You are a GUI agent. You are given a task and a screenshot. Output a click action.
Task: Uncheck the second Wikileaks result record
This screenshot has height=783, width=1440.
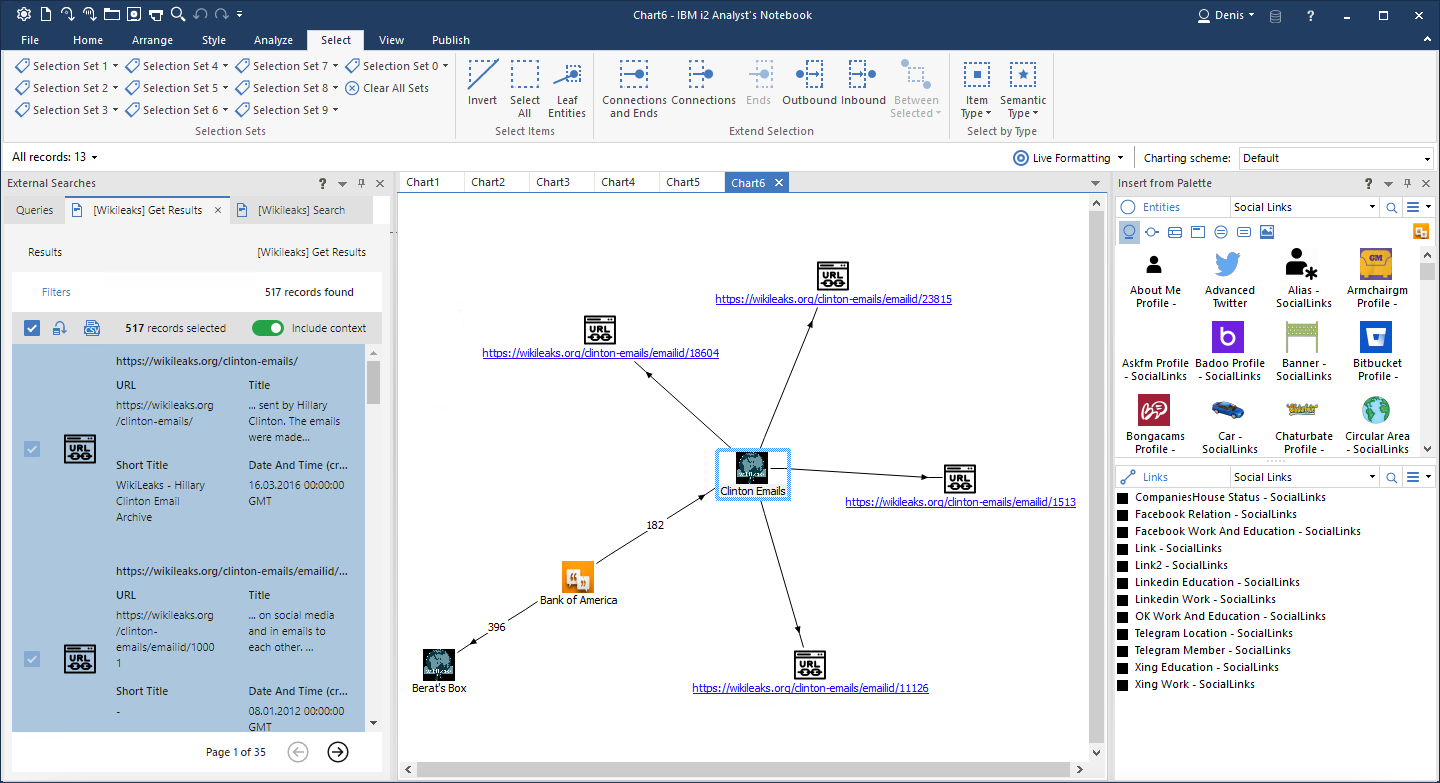31,658
